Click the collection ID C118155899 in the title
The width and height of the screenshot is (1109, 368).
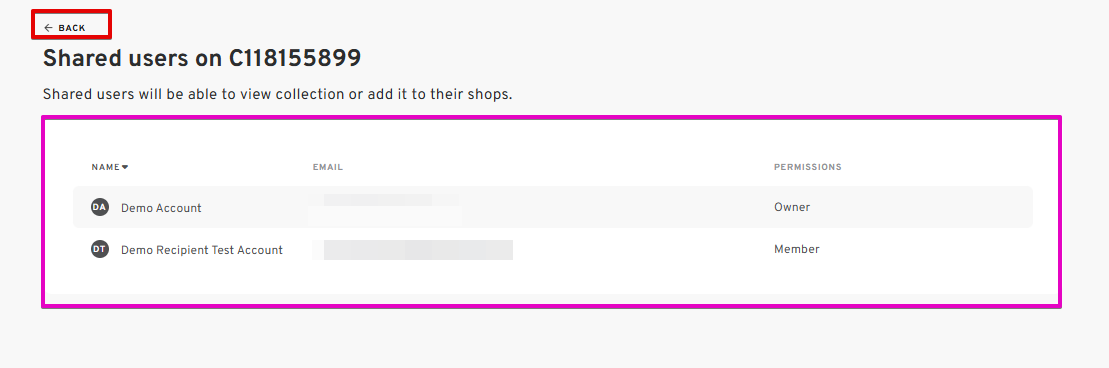tap(295, 59)
